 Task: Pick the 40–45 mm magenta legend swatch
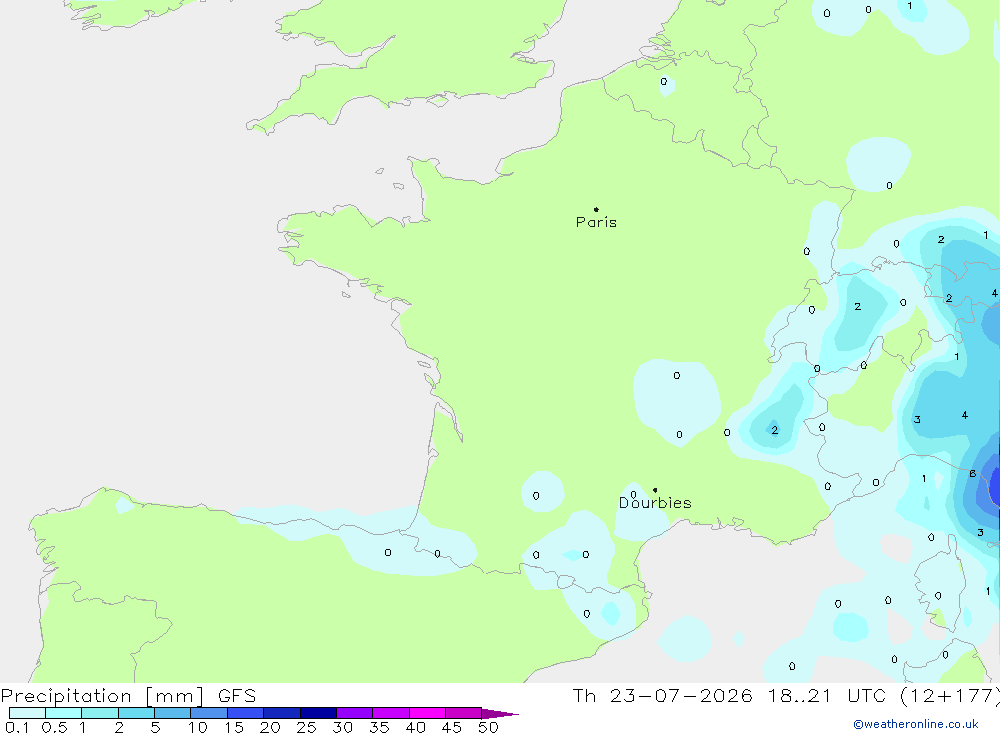click(x=427, y=713)
